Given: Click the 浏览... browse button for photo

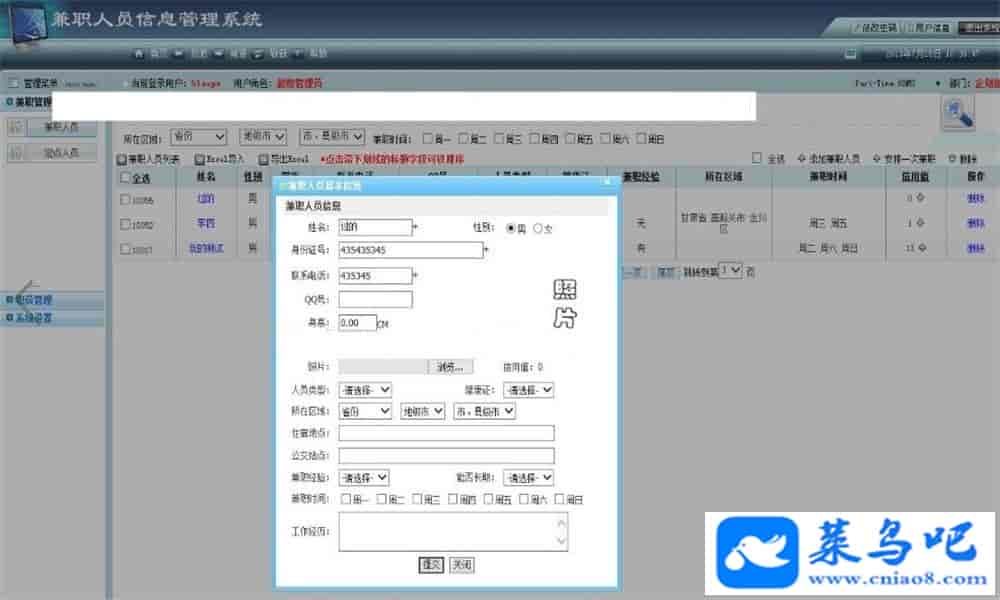Looking at the screenshot, I should coord(451,367).
